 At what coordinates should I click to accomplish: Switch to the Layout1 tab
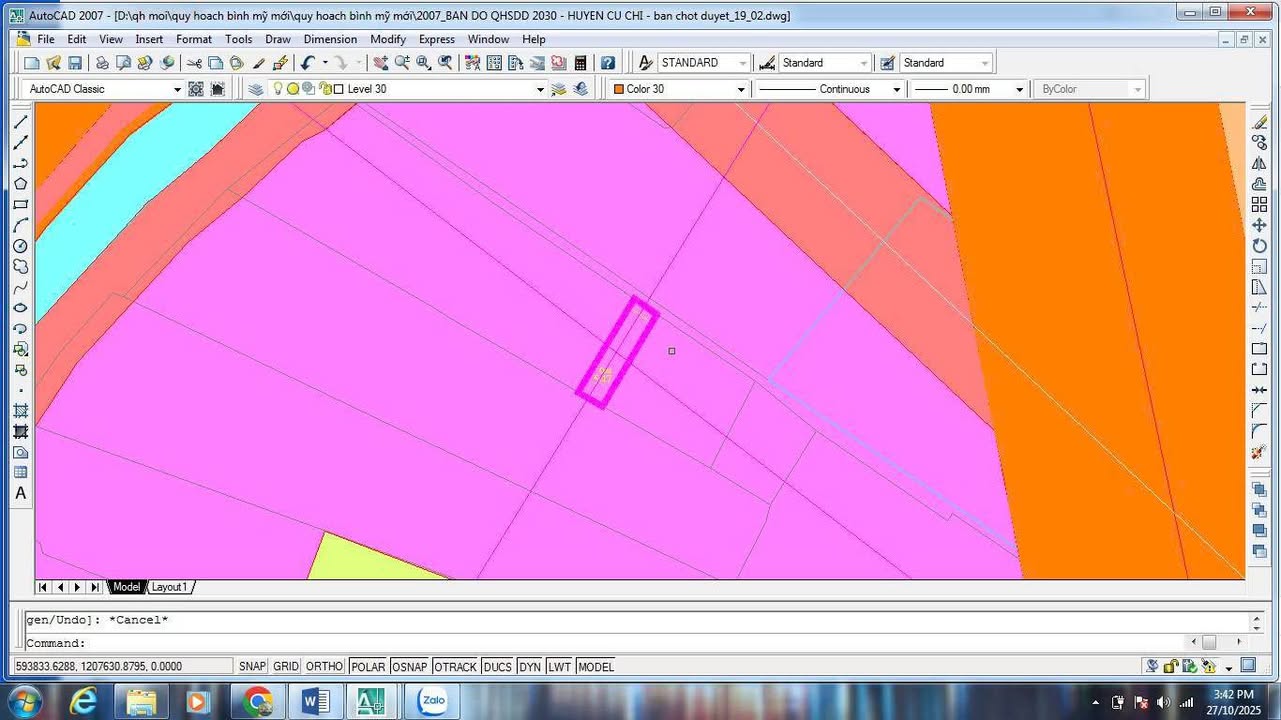169,587
